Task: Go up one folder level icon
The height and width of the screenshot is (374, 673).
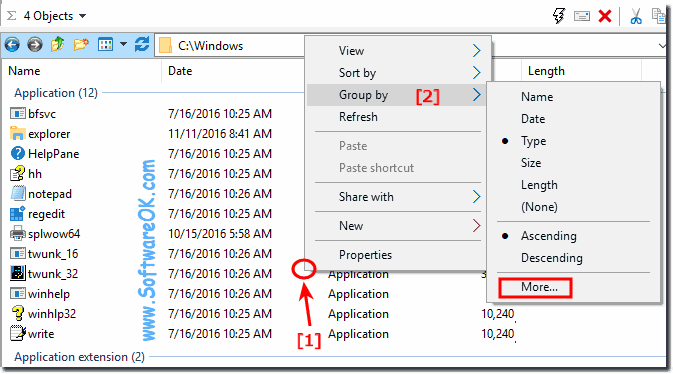Action: point(58,44)
